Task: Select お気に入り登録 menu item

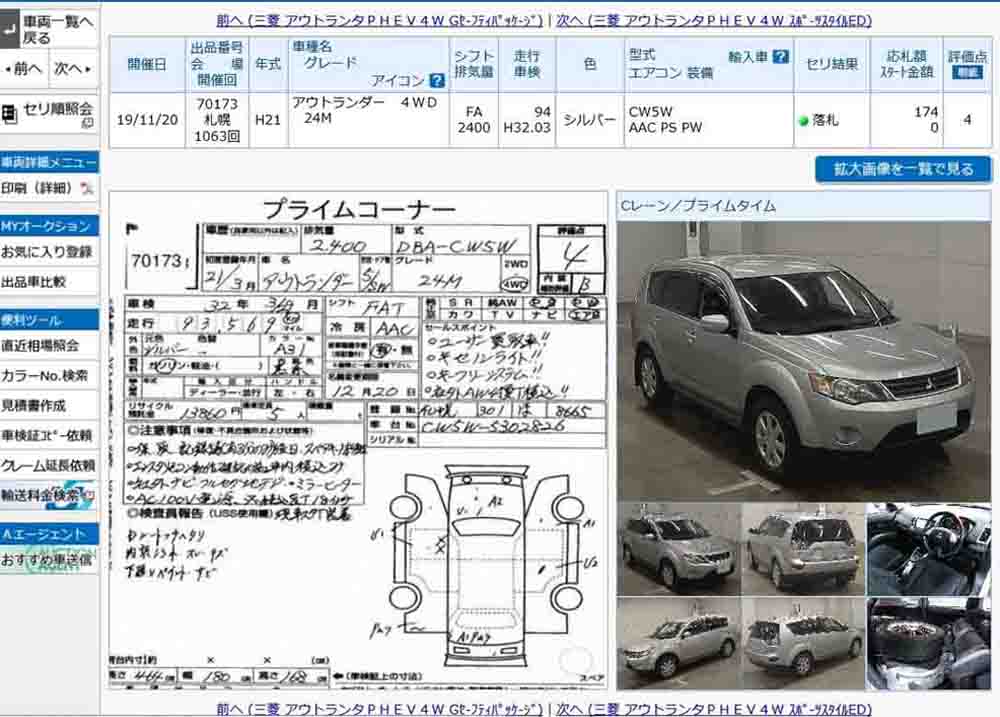Action: pos(49,252)
